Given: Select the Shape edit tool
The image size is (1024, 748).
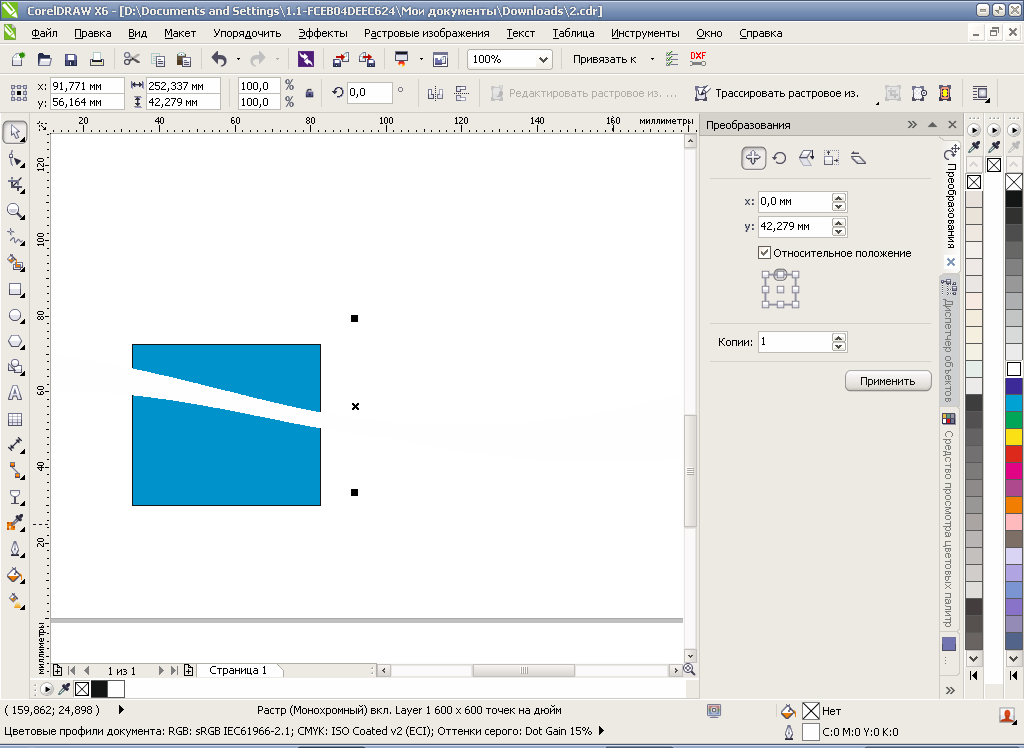Looking at the screenshot, I should coord(15,159).
